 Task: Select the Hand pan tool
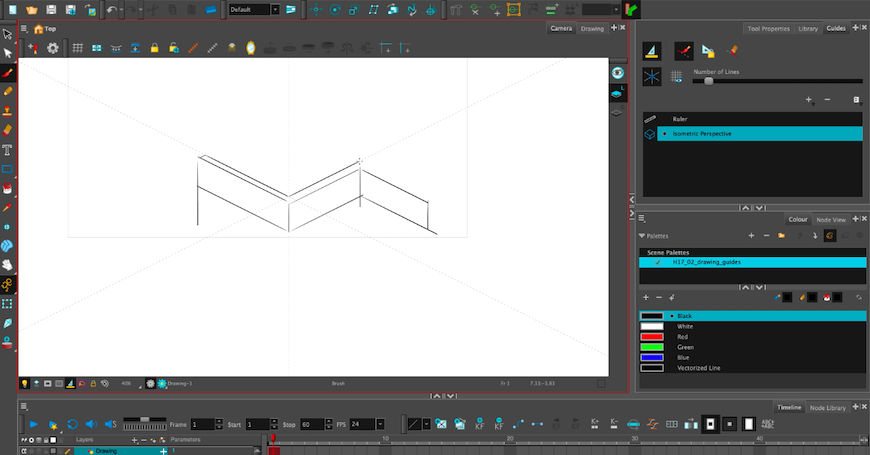tap(7, 265)
